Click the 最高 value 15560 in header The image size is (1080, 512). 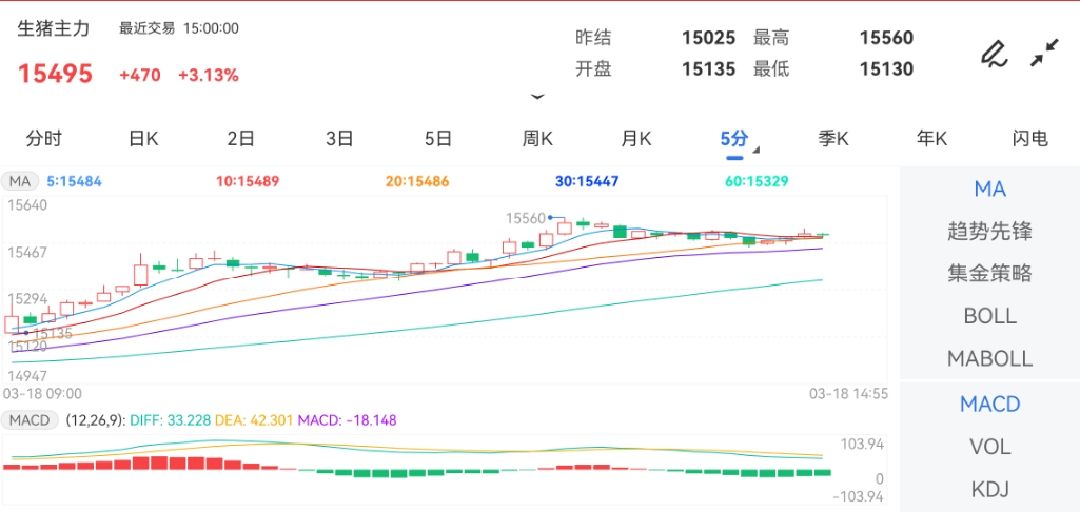pos(886,37)
